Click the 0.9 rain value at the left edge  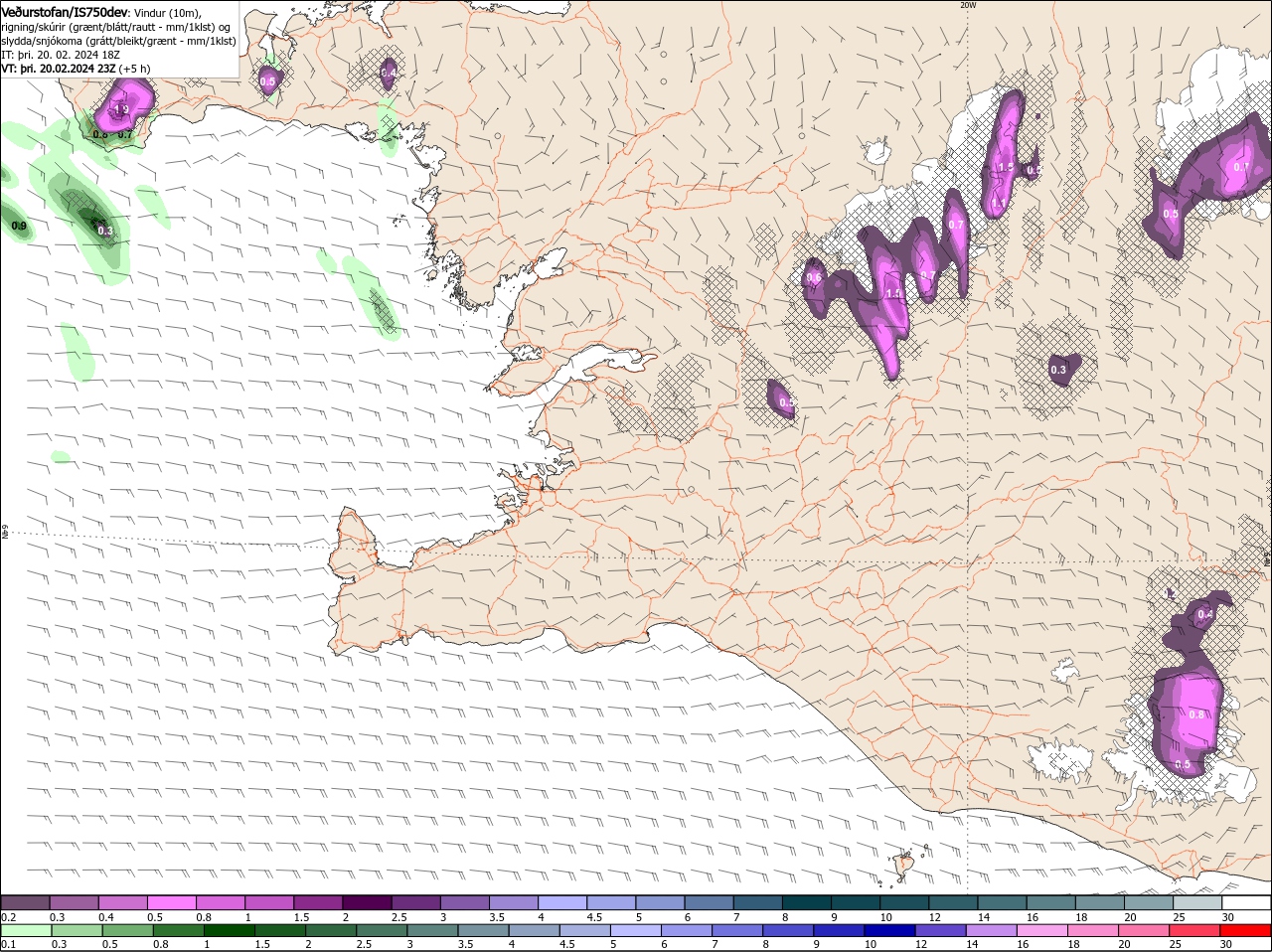[19, 227]
